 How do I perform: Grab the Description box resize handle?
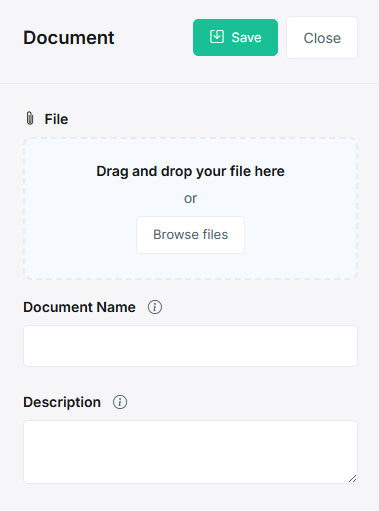pos(352,479)
